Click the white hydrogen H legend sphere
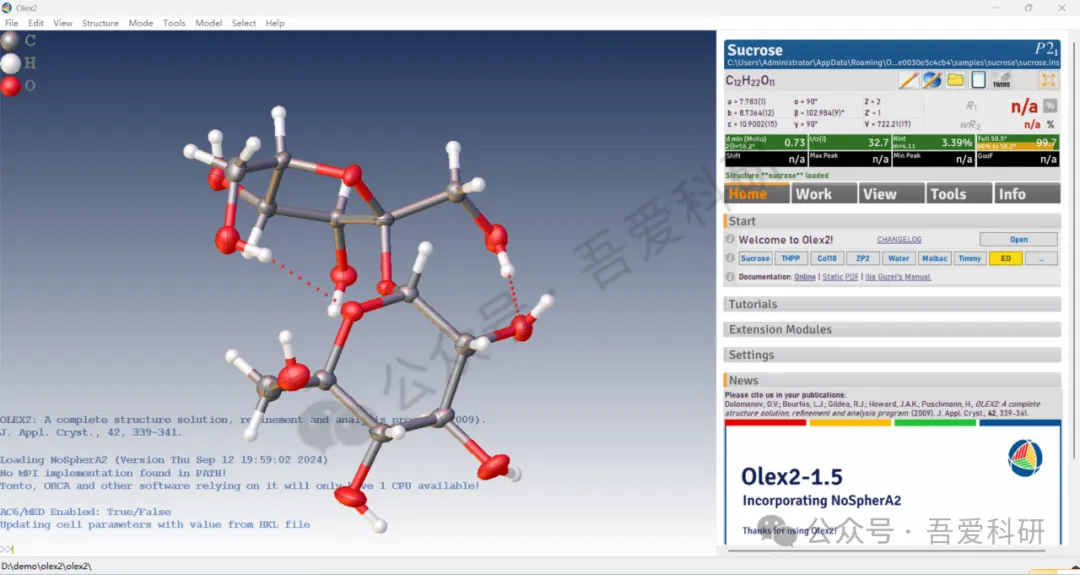The height and width of the screenshot is (575, 1080). 10,63
